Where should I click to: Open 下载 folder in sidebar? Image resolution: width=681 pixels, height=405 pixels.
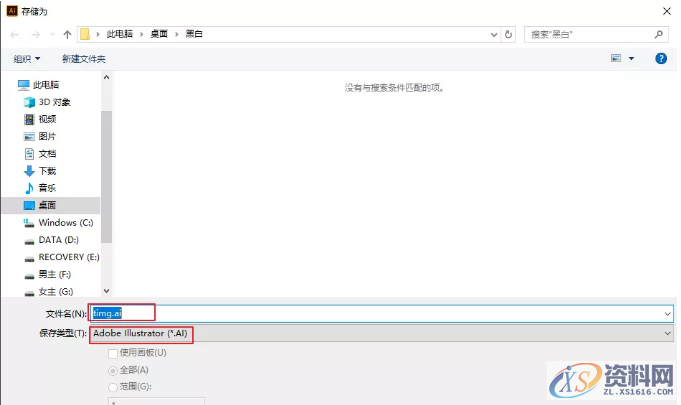(40, 171)
